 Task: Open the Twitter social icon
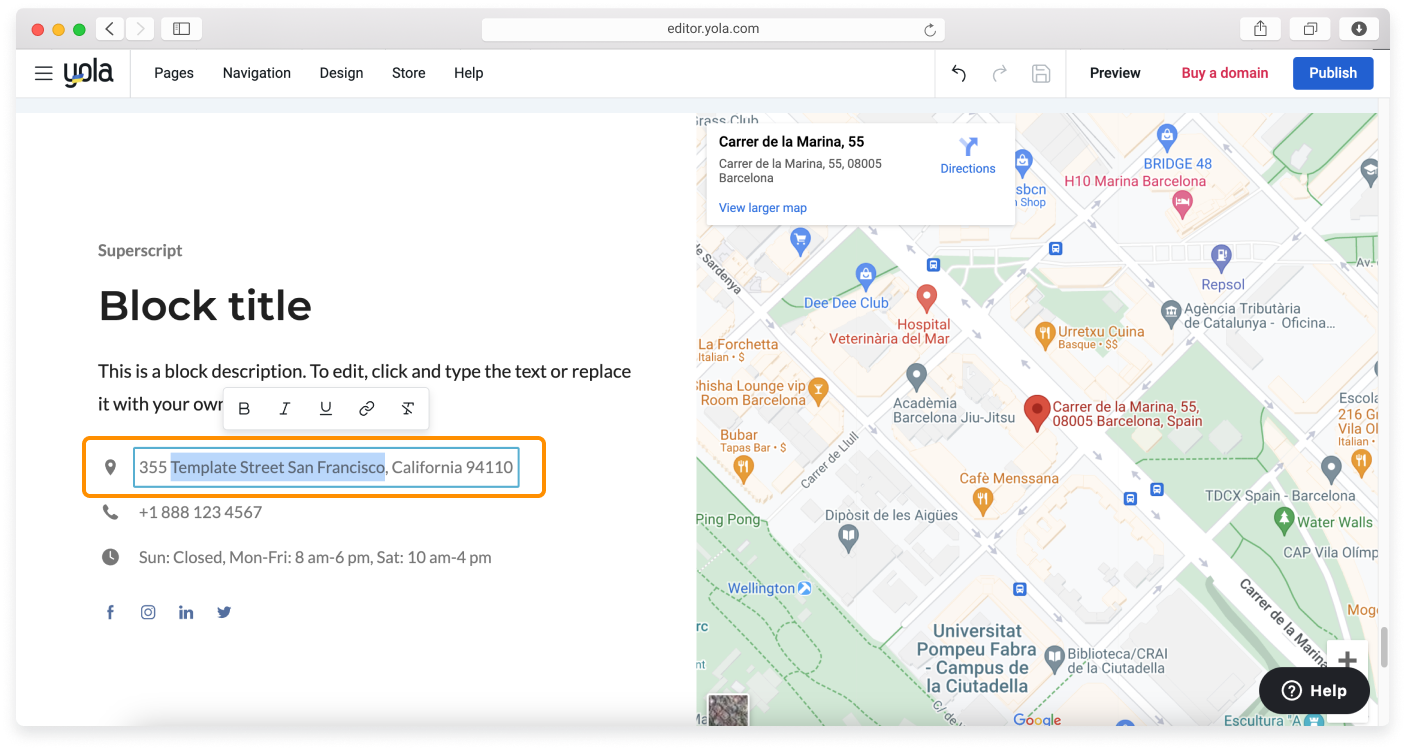pos(224,612)
